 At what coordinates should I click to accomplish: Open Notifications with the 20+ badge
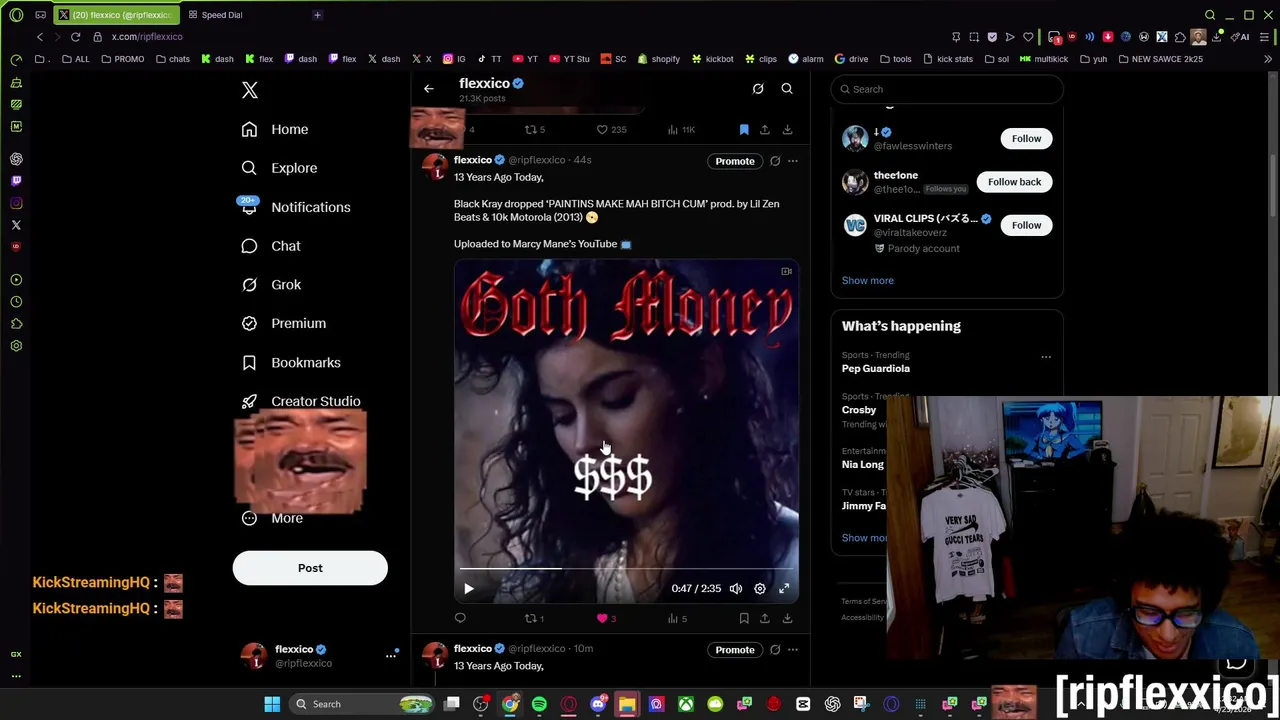(295, 207)
